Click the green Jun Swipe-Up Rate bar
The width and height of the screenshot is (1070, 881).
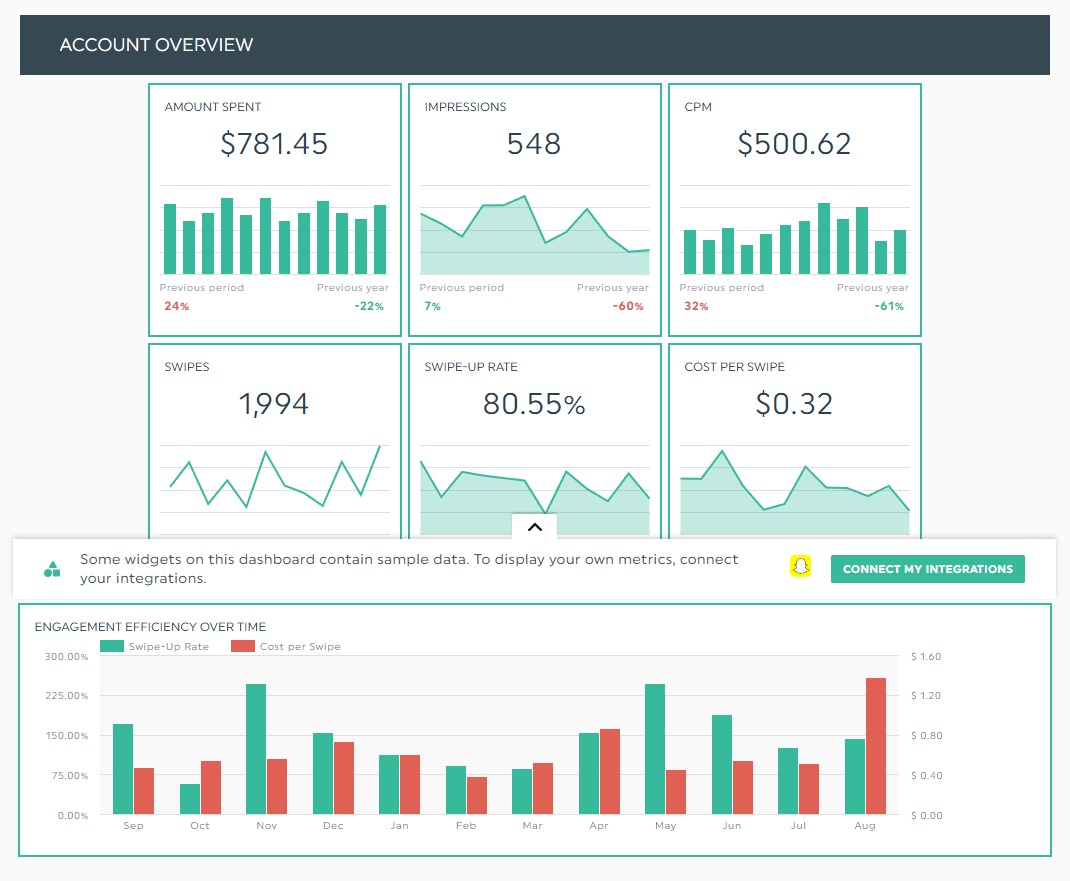coord(722,765)
